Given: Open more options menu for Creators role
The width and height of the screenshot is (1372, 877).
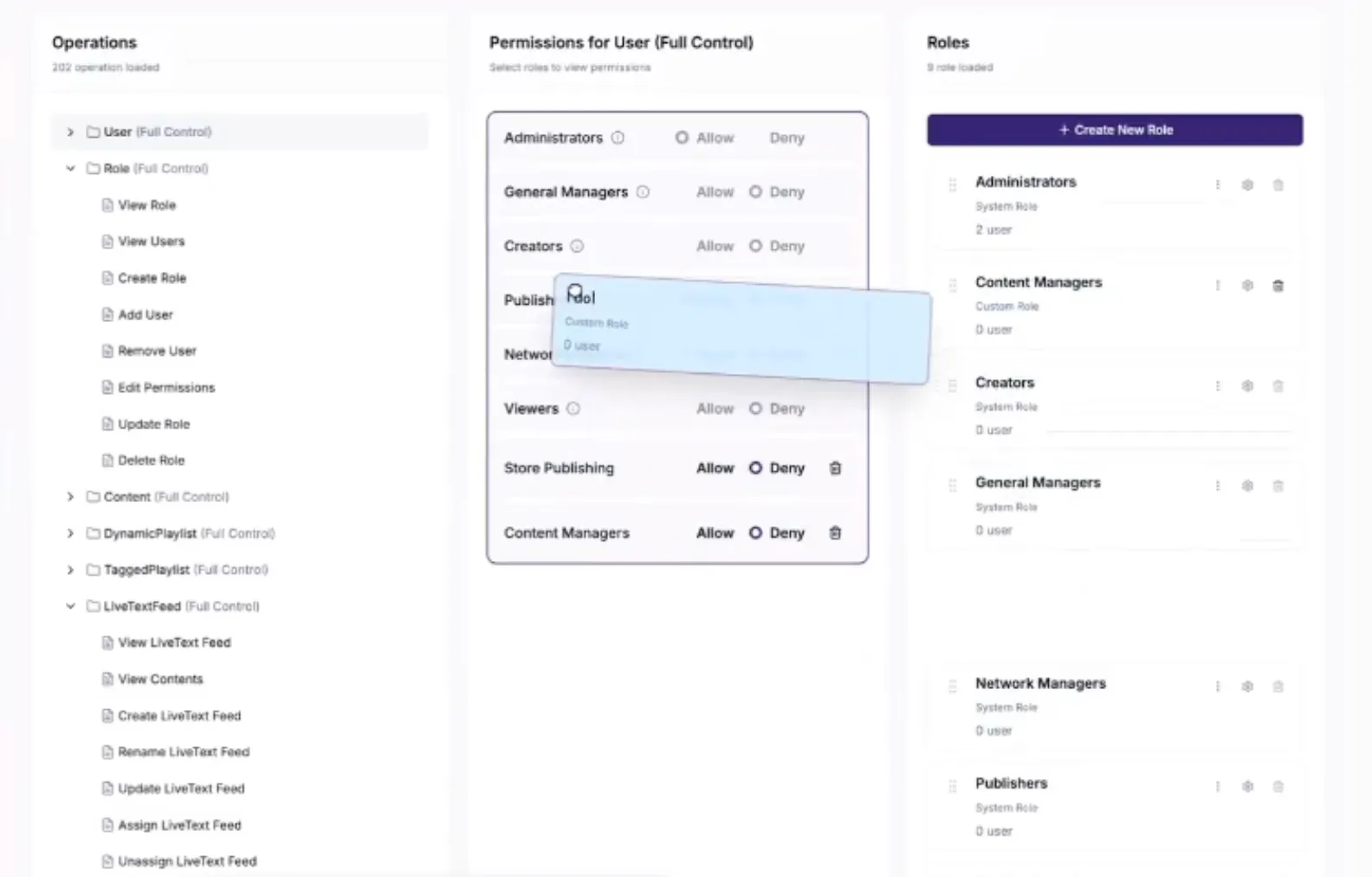Looking at the screenshot, I should pos(1218,386).
